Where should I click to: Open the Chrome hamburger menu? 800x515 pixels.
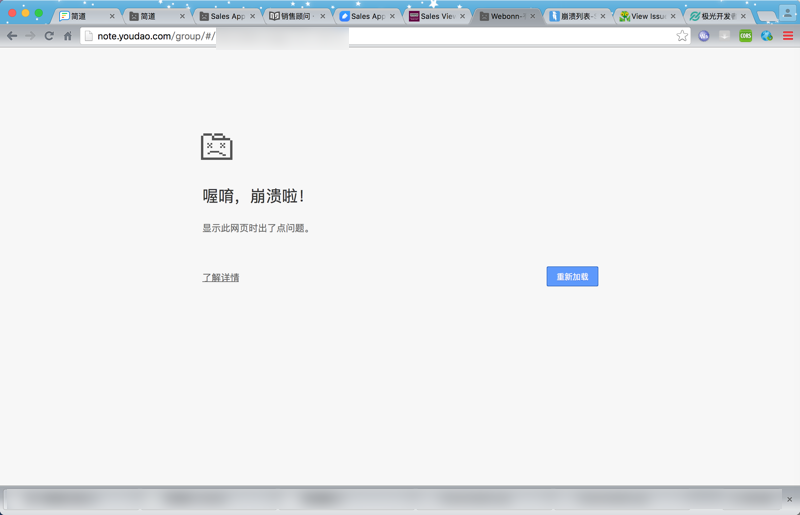point(788,36)
